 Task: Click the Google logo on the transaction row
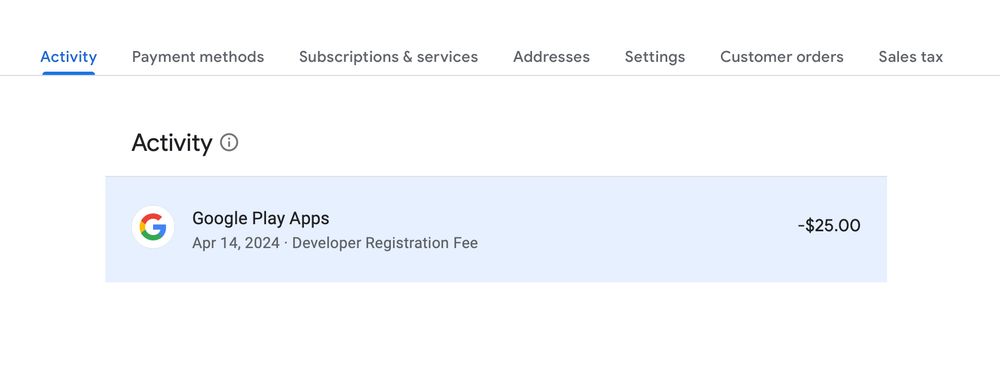click(153, 227)
